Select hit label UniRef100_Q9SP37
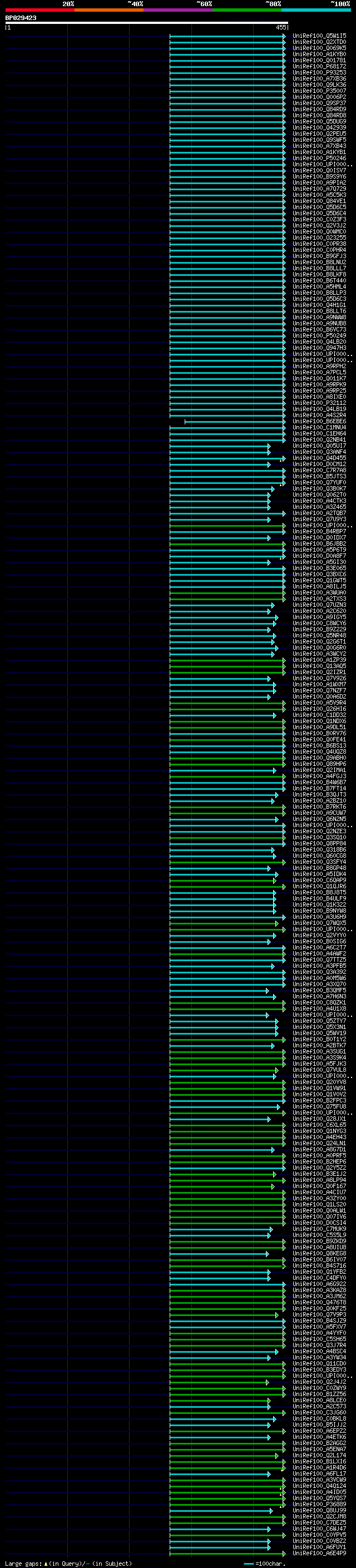 [x=319, y=103]
